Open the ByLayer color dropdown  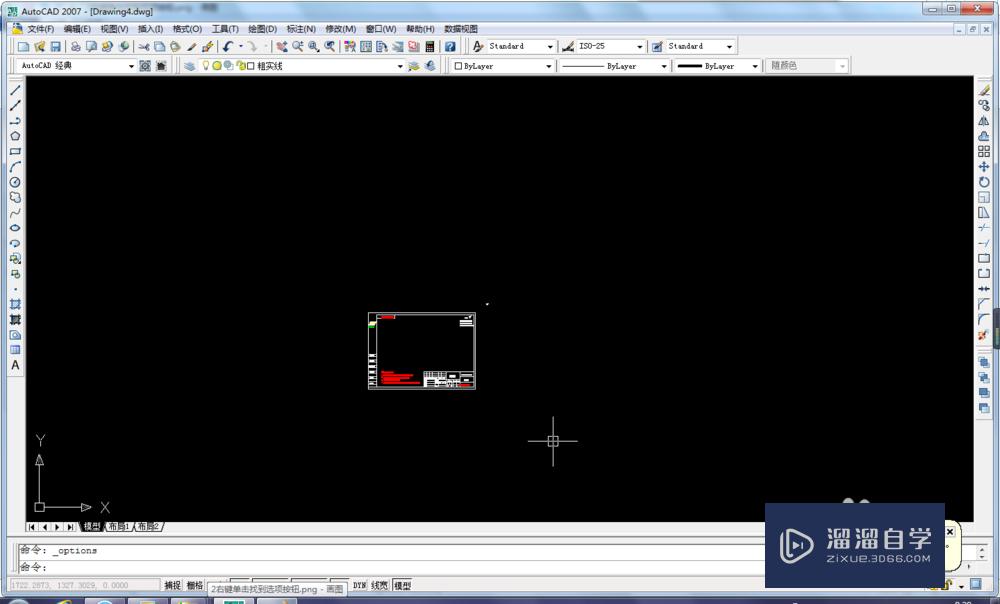pos(548,65)
